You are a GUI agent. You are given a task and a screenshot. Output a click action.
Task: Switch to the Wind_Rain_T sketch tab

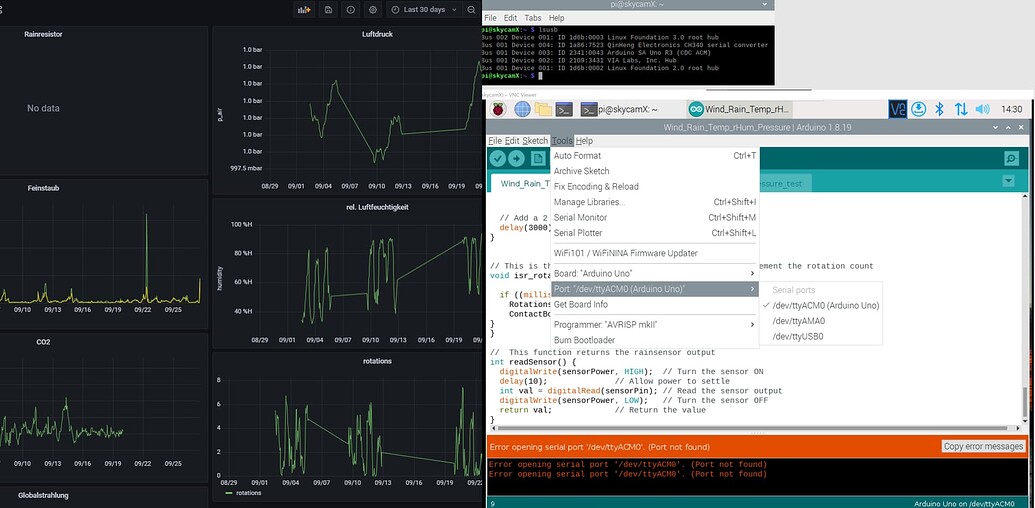pos(522,183)
